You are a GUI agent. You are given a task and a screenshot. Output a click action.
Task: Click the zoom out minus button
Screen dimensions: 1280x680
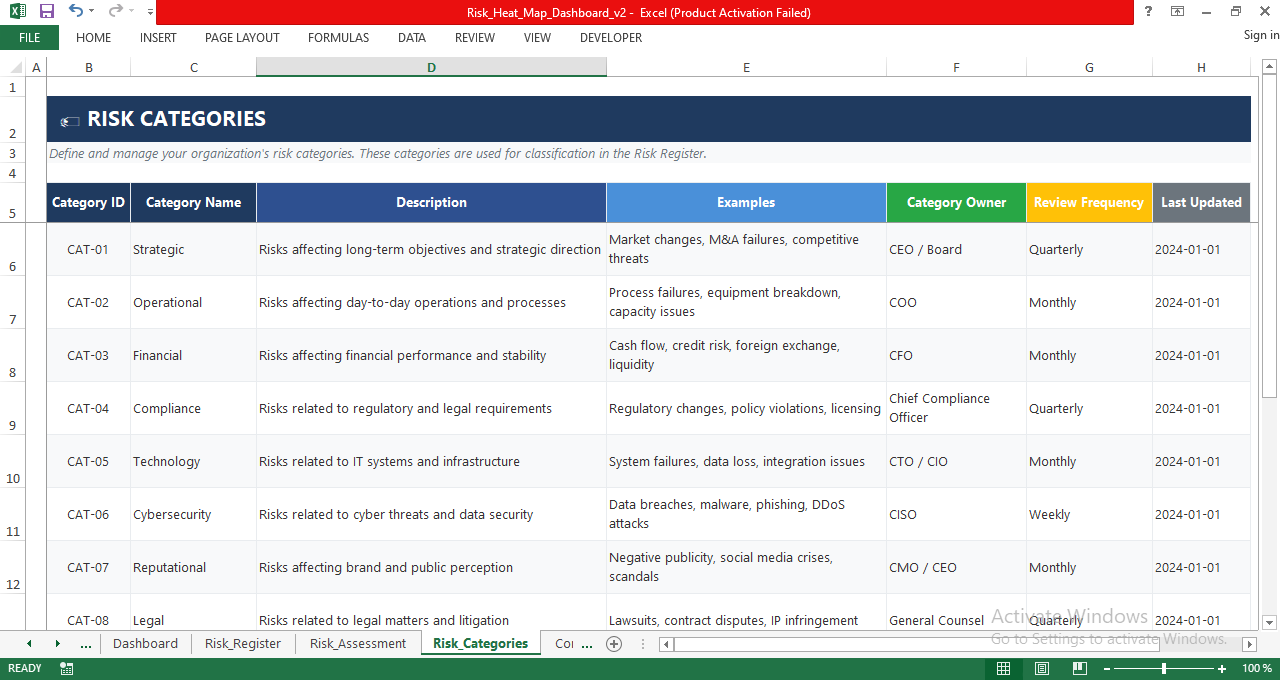[1107, 668]
